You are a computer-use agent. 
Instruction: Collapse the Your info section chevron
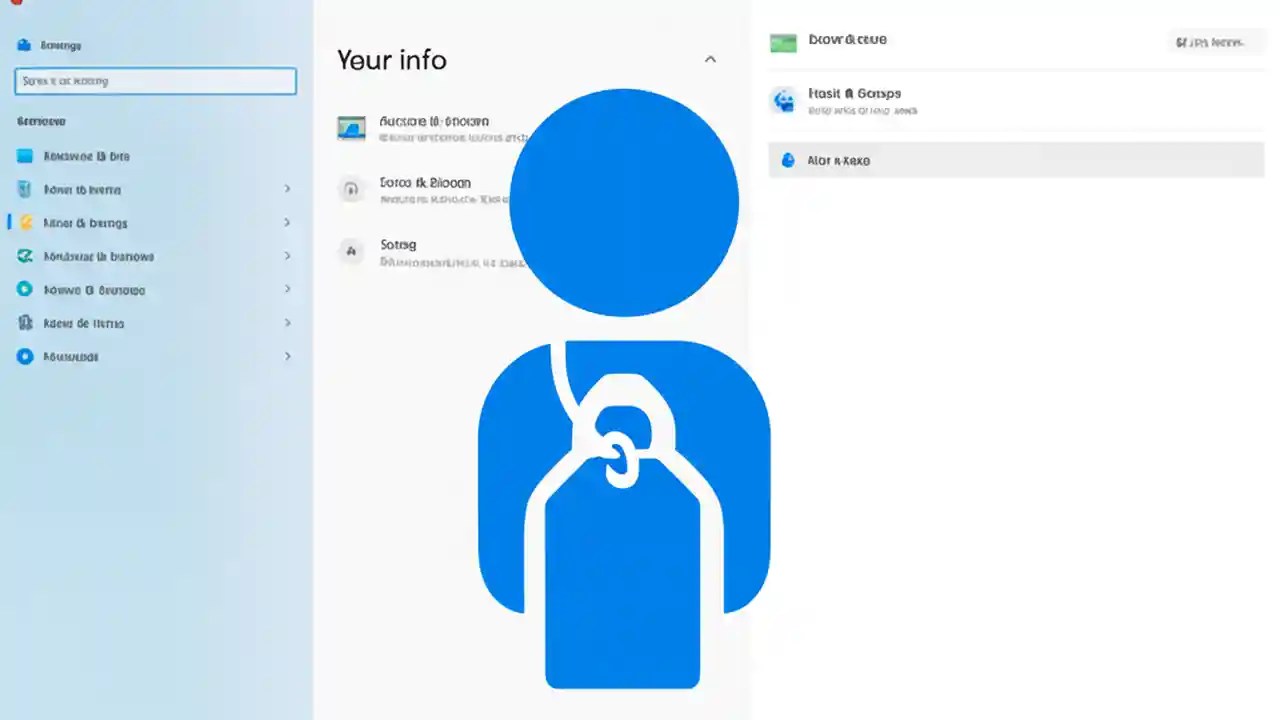(x=710, y=59)
